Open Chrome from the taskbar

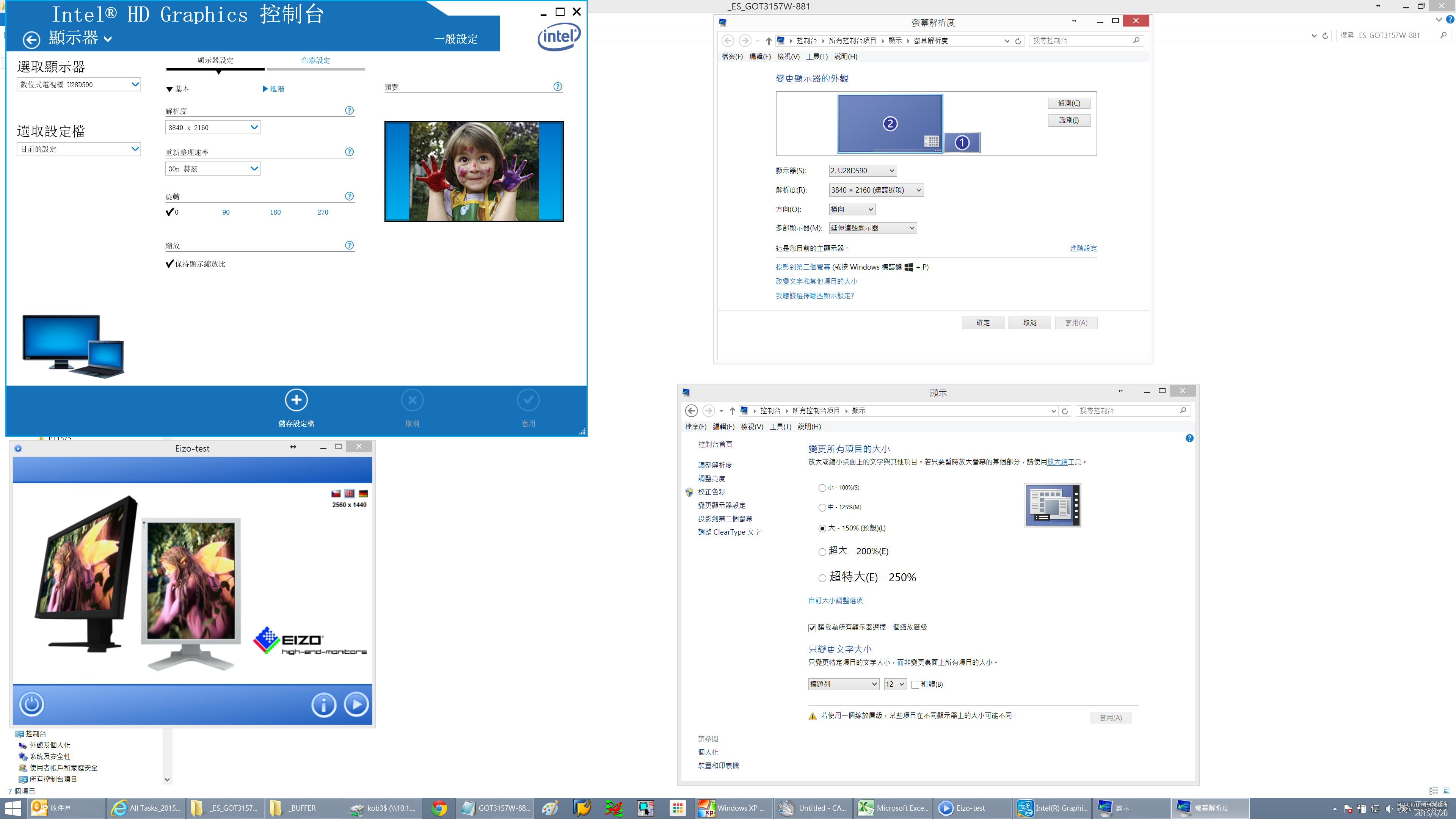(x=439, y=808)
